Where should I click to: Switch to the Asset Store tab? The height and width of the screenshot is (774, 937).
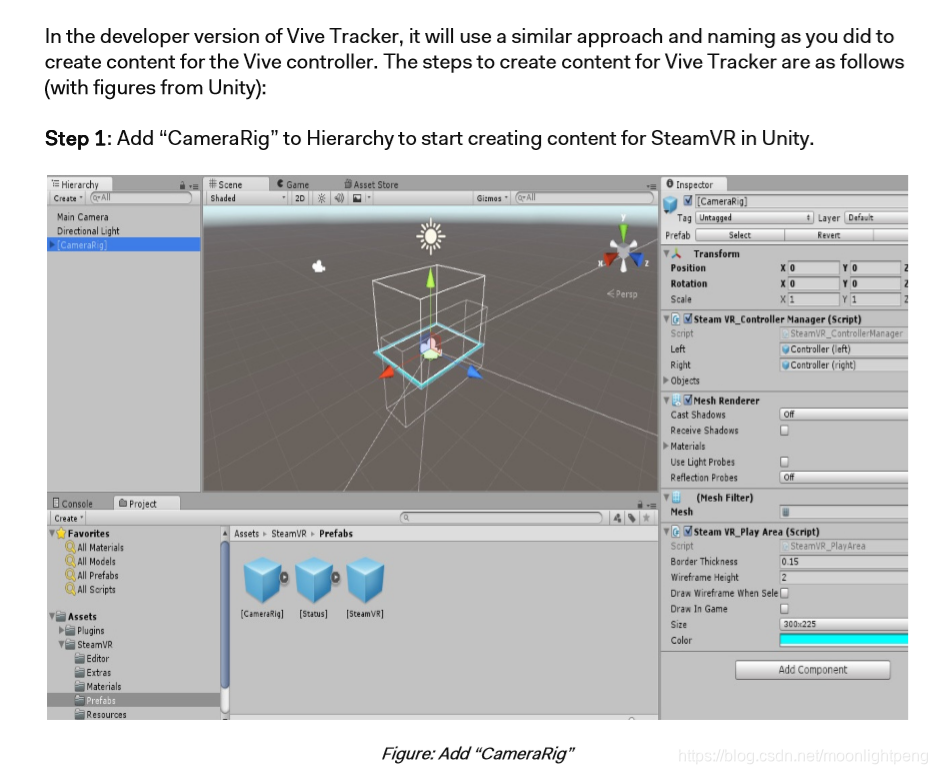[x=371, y=185]
